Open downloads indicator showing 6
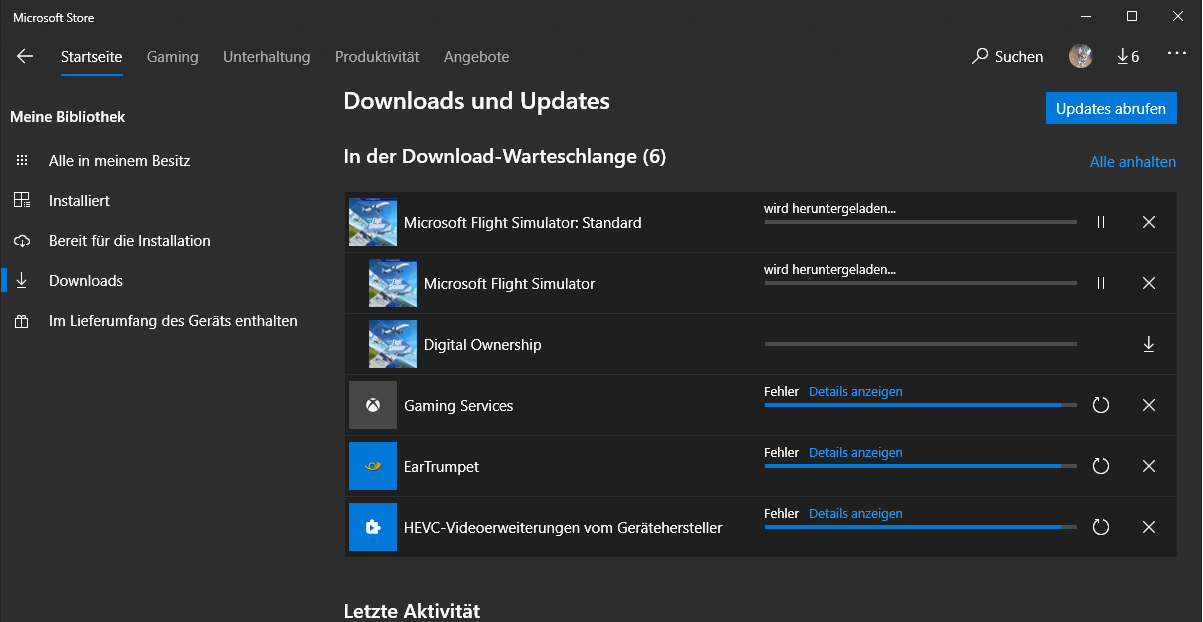Image resolution: width=1203 pixels, height=622 pixels. point(1128,57)
